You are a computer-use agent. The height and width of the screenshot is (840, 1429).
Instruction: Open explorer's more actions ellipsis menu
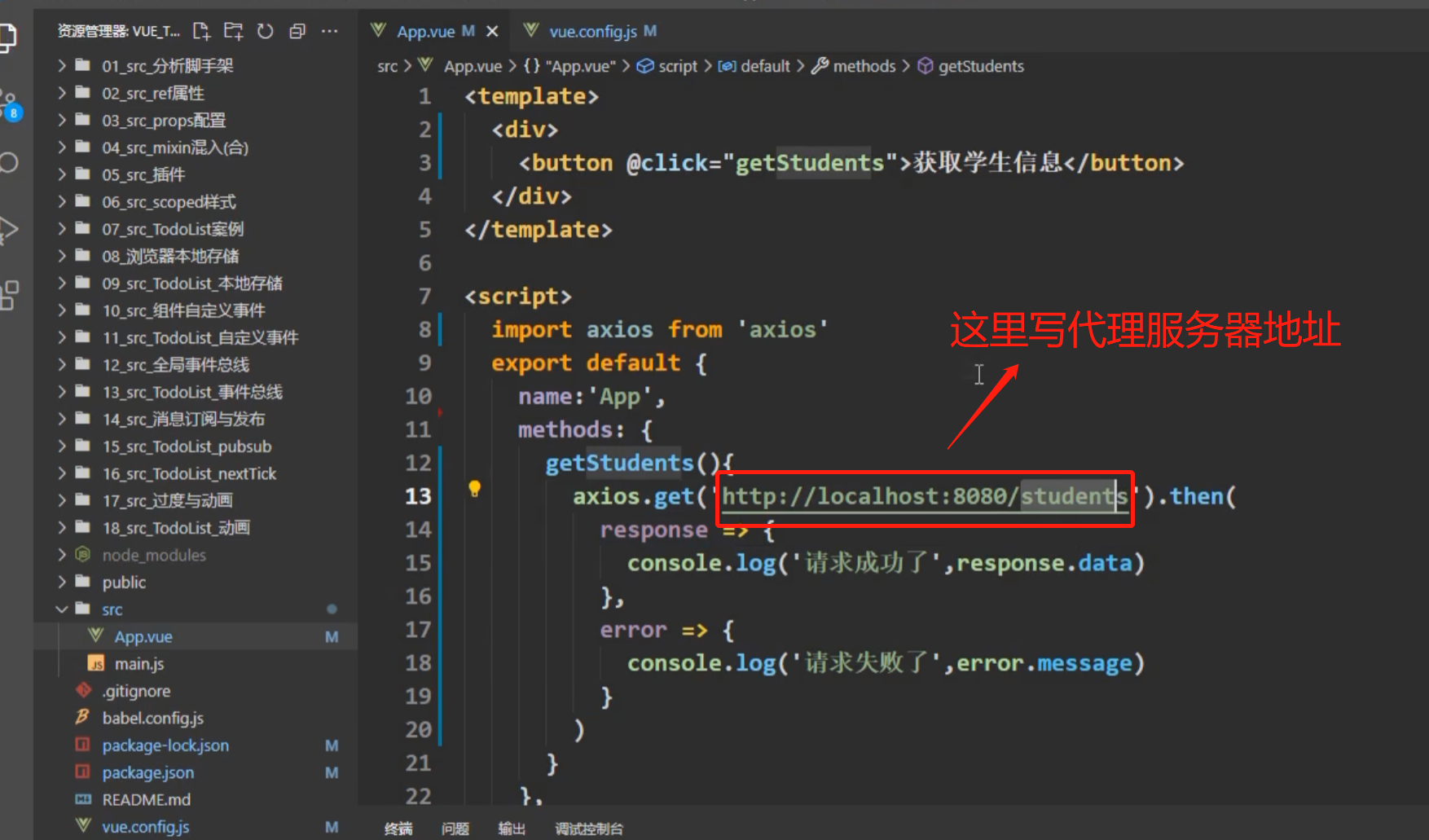point(329,31)
